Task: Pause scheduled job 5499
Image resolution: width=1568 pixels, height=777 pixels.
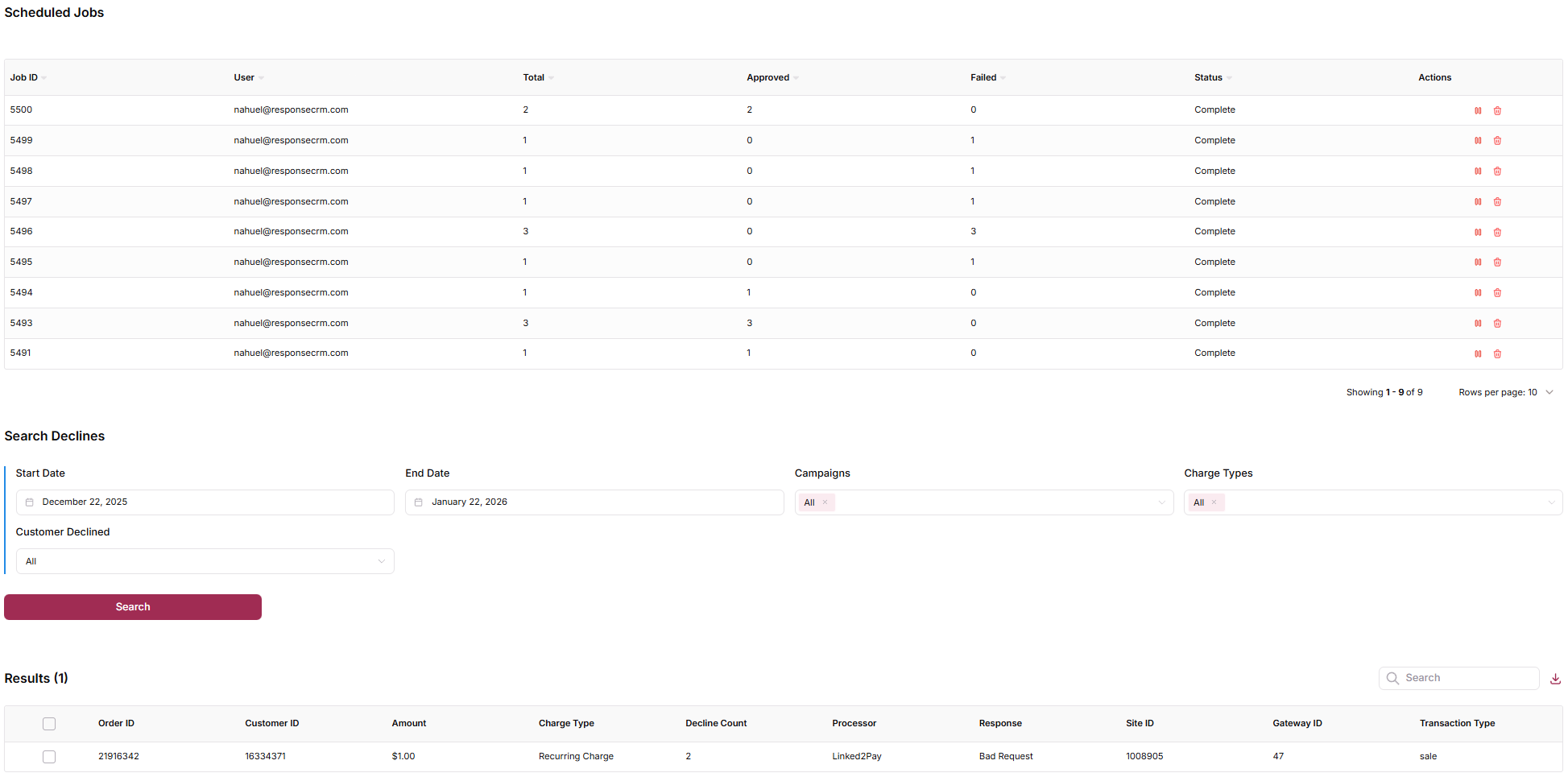Action: point(1478,141)
